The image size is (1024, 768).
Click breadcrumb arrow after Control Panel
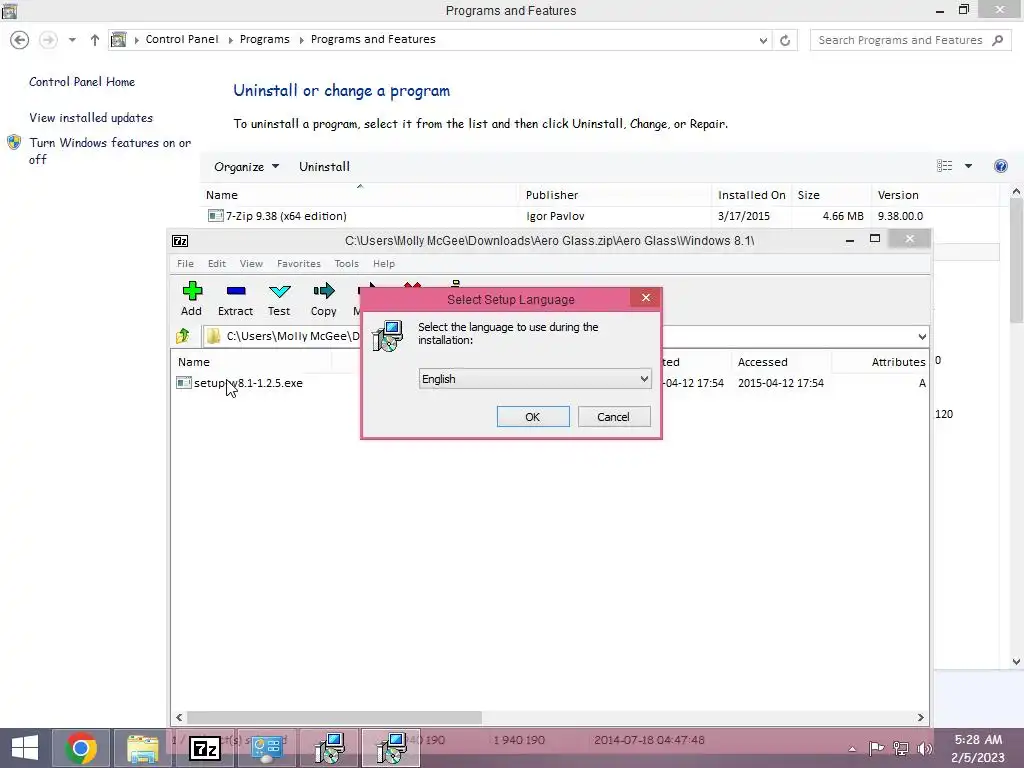tap(231, 40)
